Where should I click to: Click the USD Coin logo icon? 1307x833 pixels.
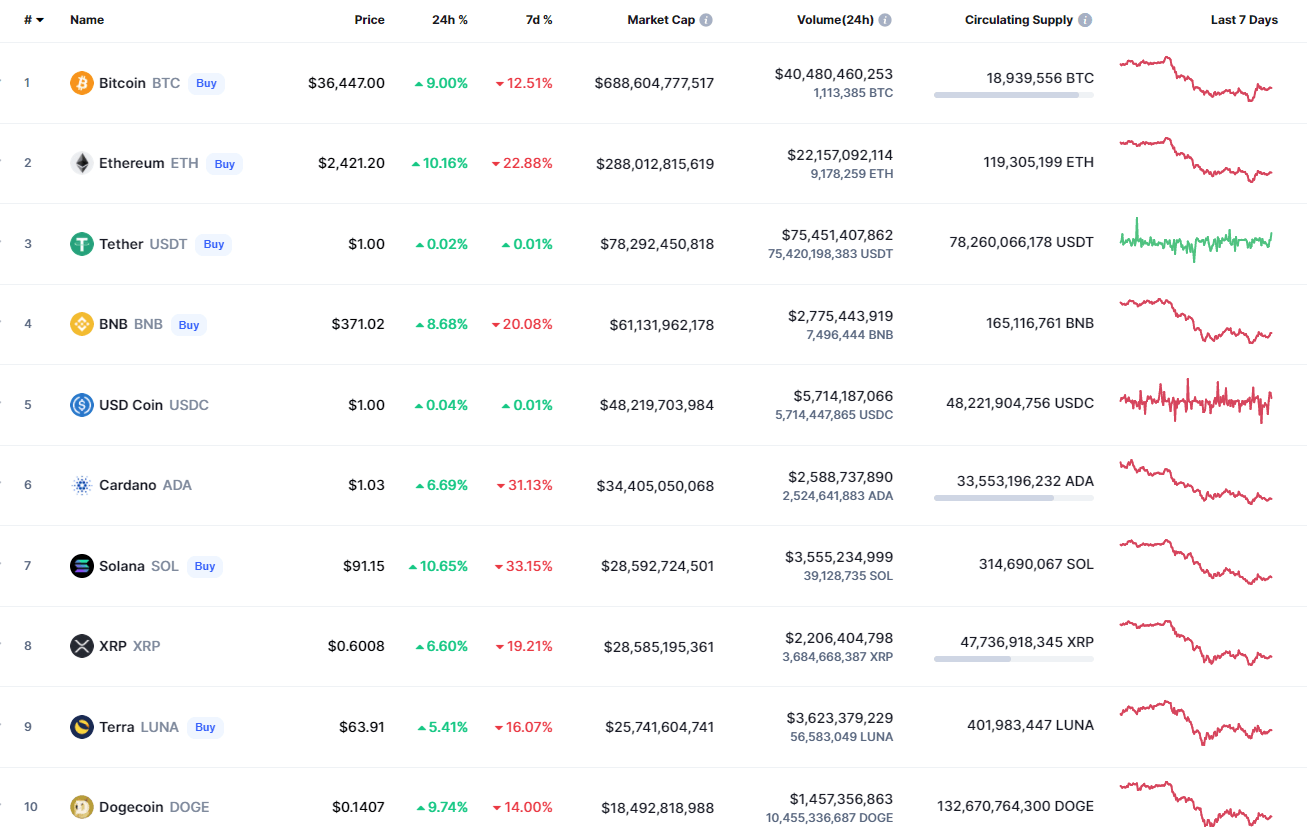(x=82, y=405)
